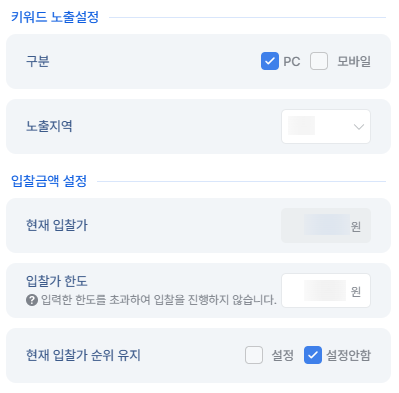Image resolution: width=399 pixels, height=393 pixels.
Task: Click the question mark help icon
Action: tap(32, 300)
